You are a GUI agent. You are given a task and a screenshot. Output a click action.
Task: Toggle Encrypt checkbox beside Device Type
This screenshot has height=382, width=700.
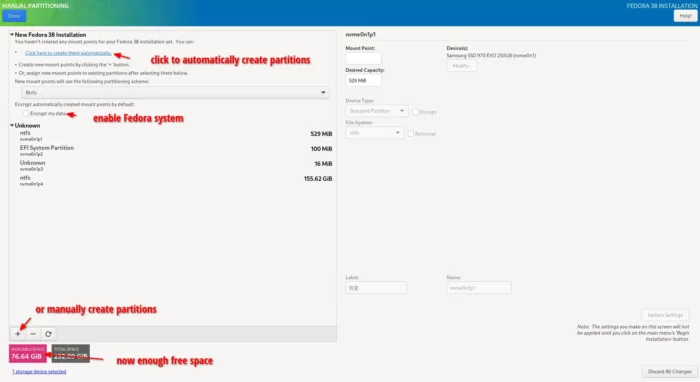415,112
